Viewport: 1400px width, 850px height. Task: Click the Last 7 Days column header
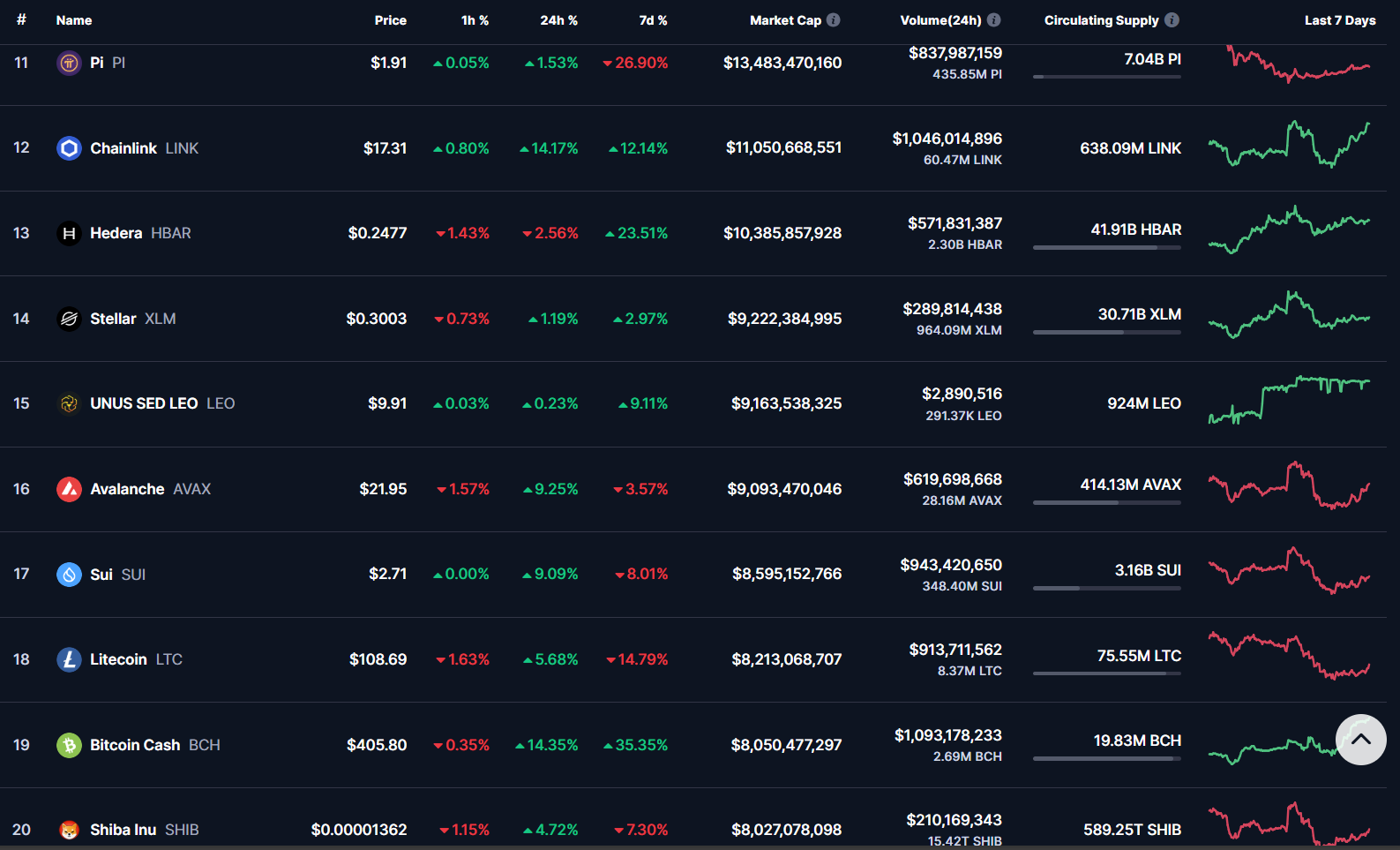(x=1340, y=20)
